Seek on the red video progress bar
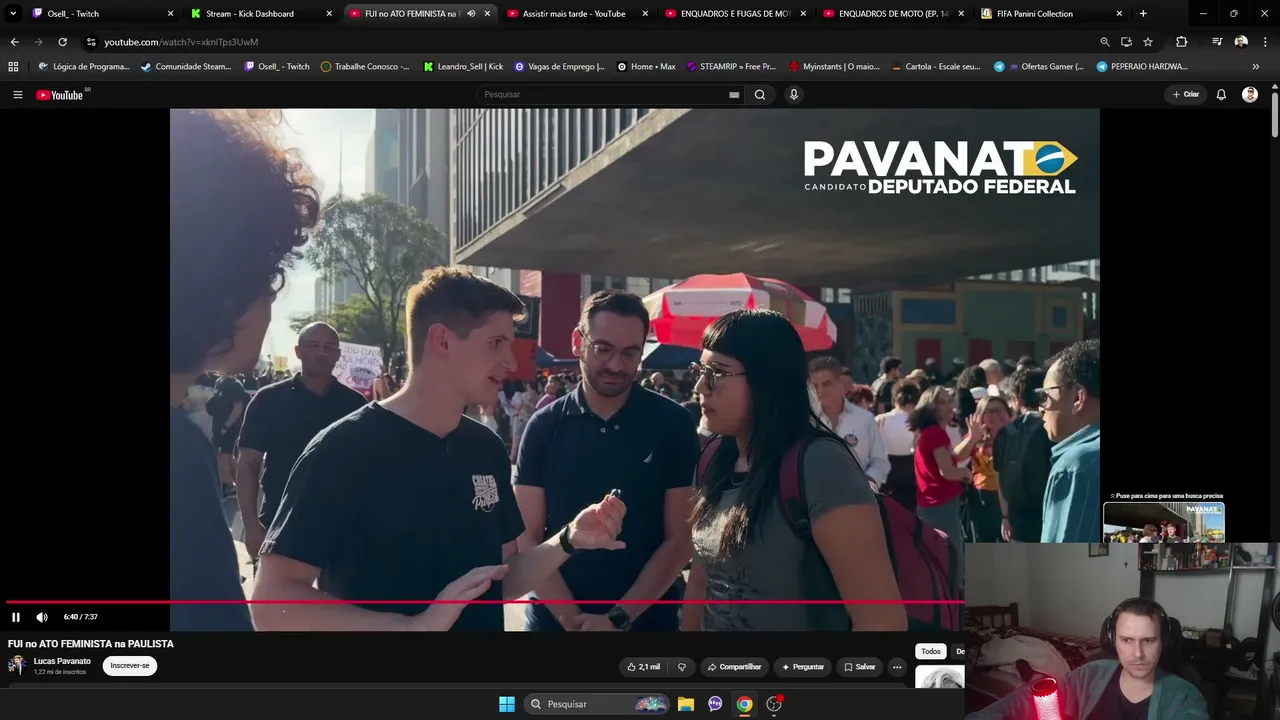The image size is (1280, 720). click(x=485, y=602)
